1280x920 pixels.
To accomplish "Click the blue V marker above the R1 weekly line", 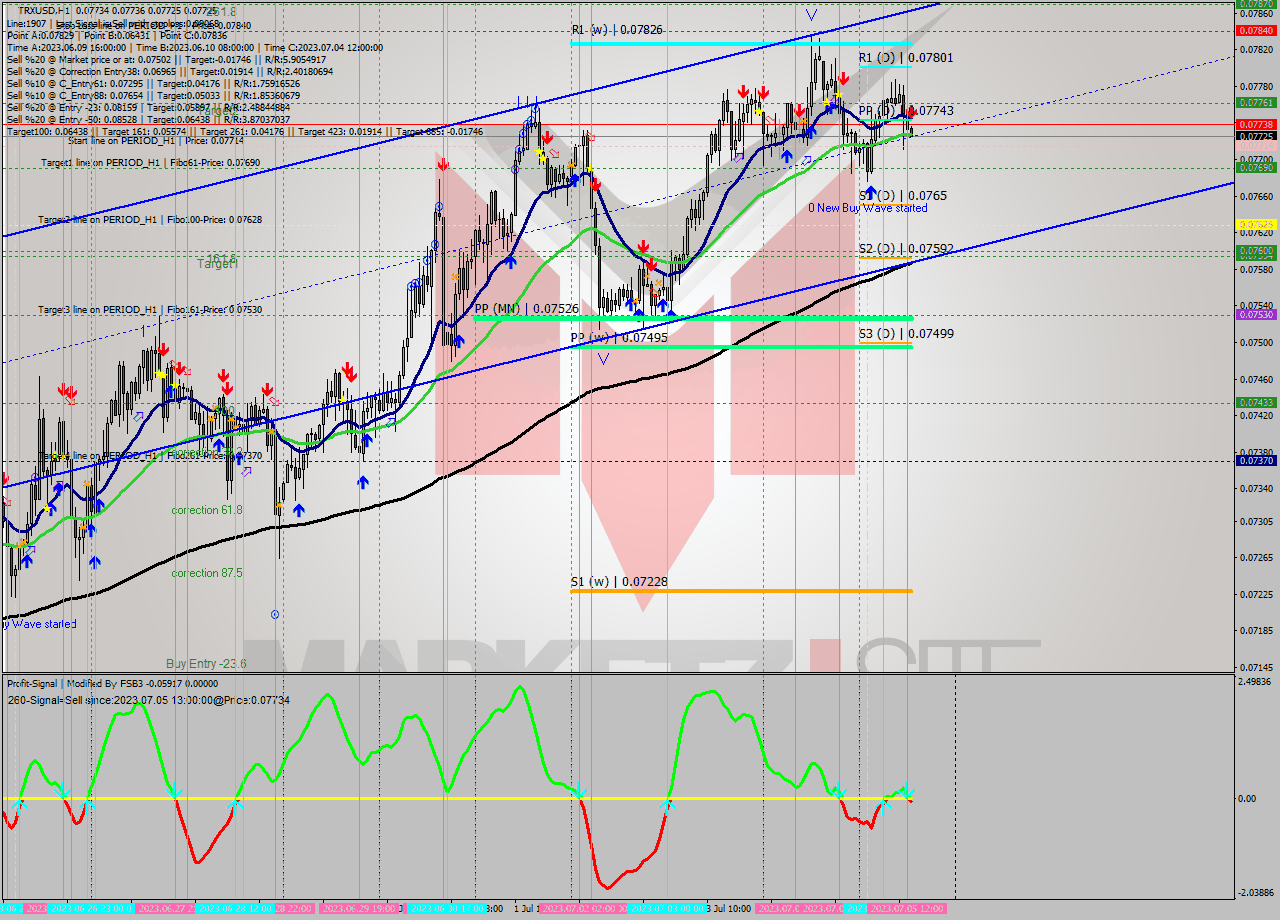I will 811,14.
